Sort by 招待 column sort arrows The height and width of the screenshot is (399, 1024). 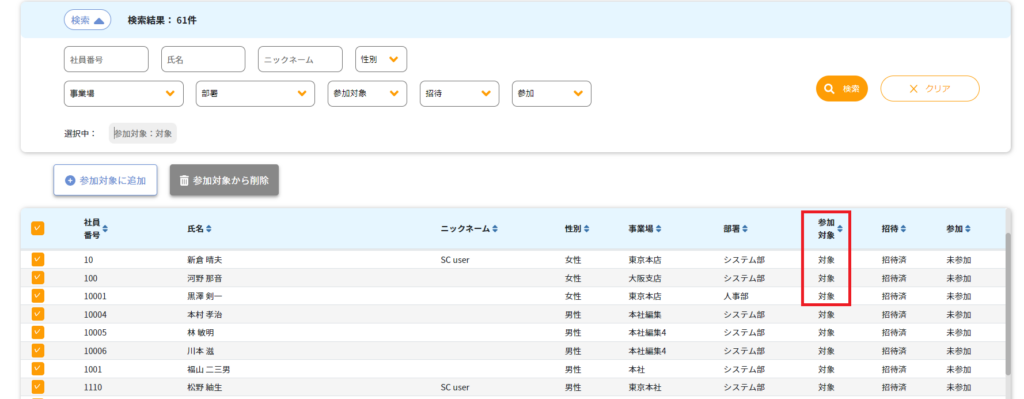click(x=903, y=229)
